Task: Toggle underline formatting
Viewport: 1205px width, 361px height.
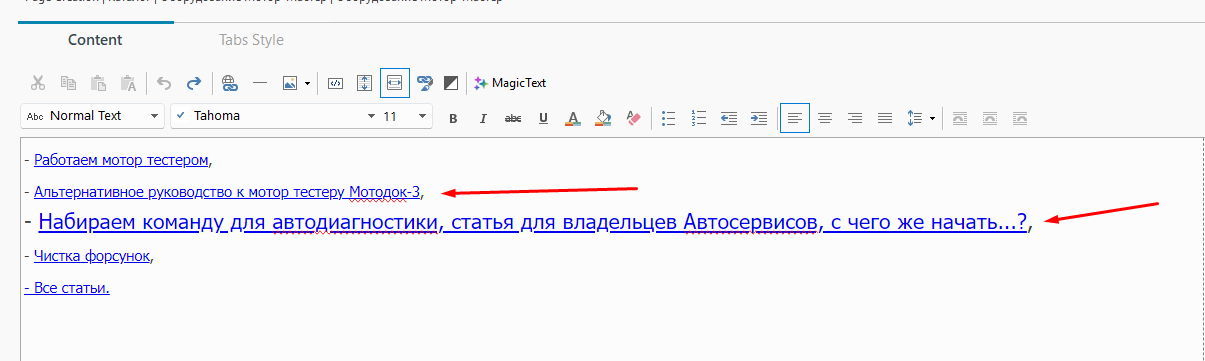Action: 543,118
